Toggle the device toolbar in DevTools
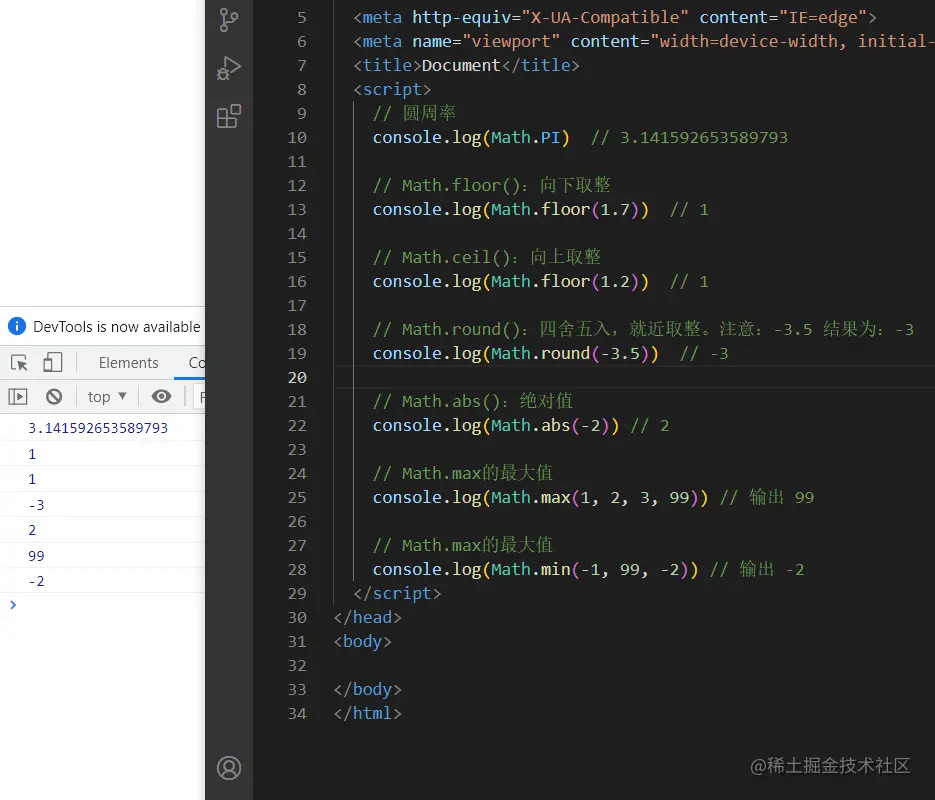935x800 pixels. pos(52,362)
